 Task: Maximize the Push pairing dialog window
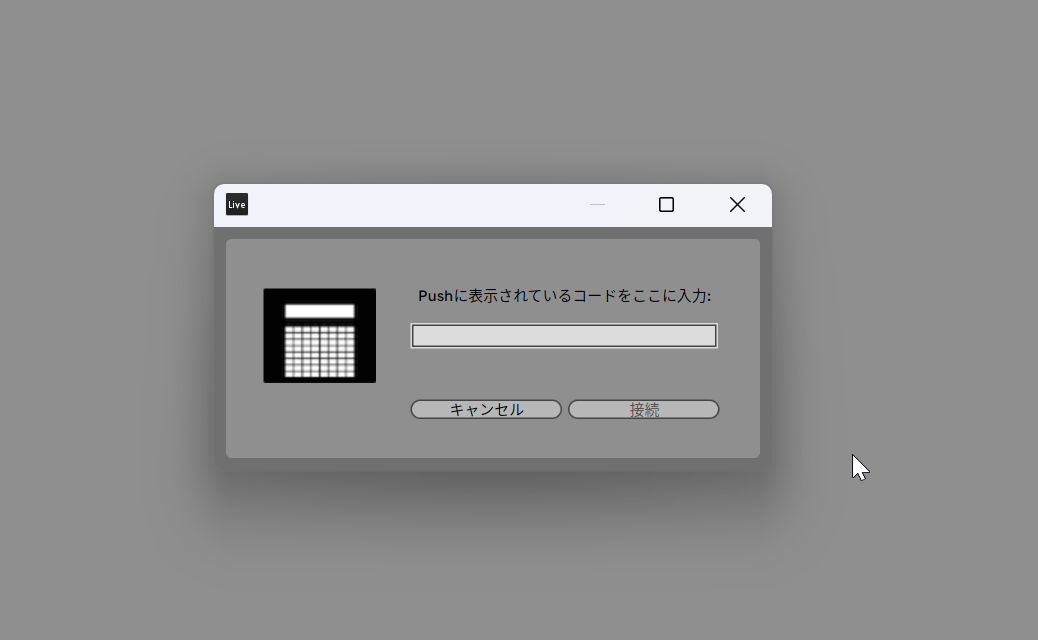click(667, 205)
